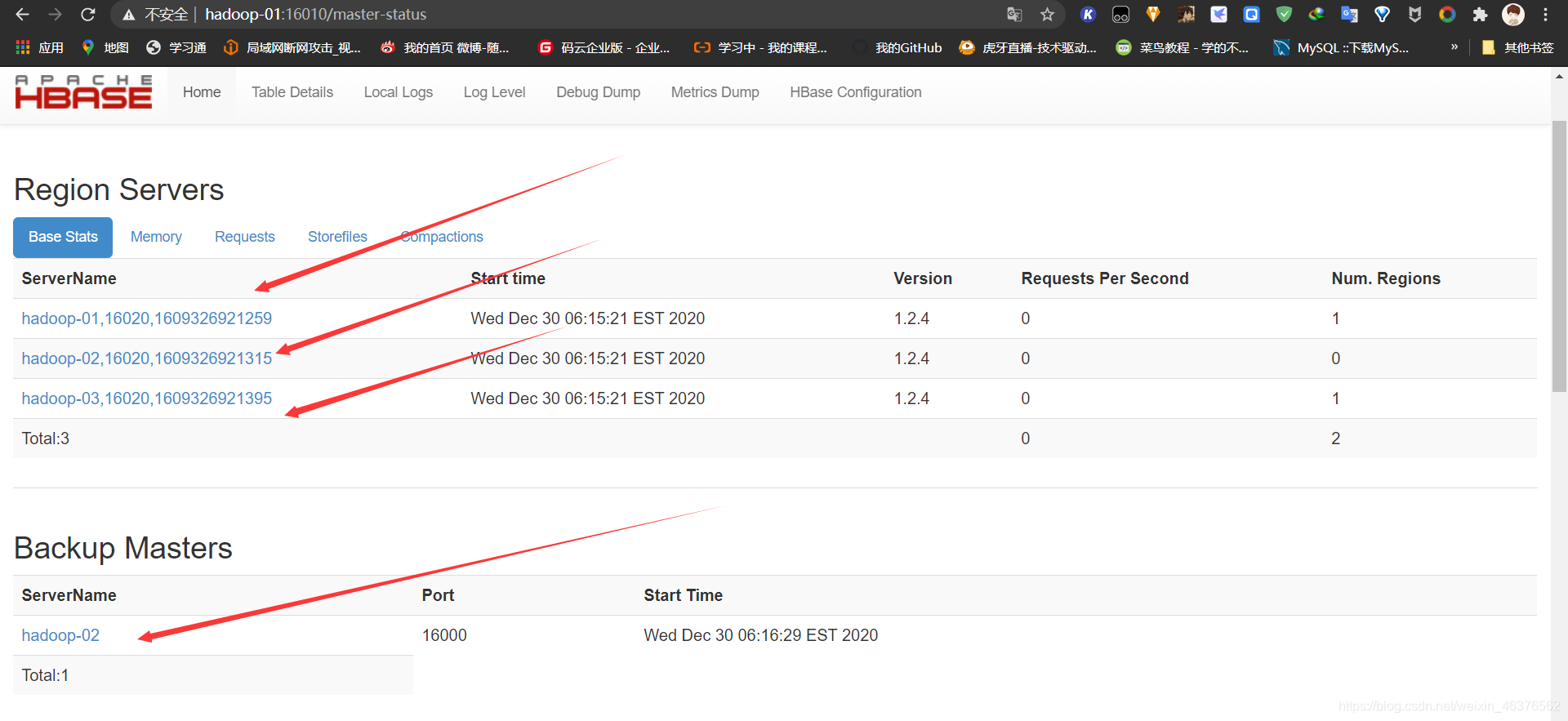Switch to the Compactions tab
Viewport: 1568px width, 721px height.
(x=442, y=237)
